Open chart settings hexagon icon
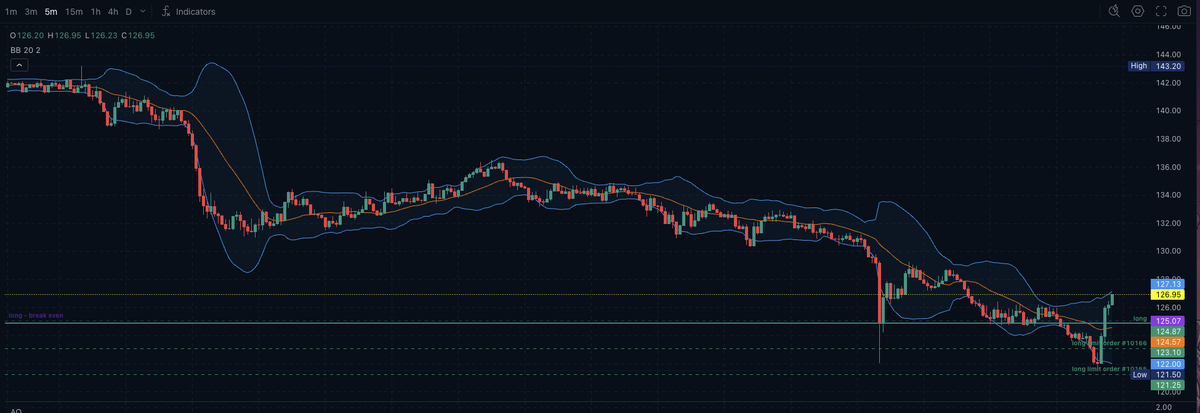The width and height of the screenshot is (1200, 413). click(x=1138, y=11)
